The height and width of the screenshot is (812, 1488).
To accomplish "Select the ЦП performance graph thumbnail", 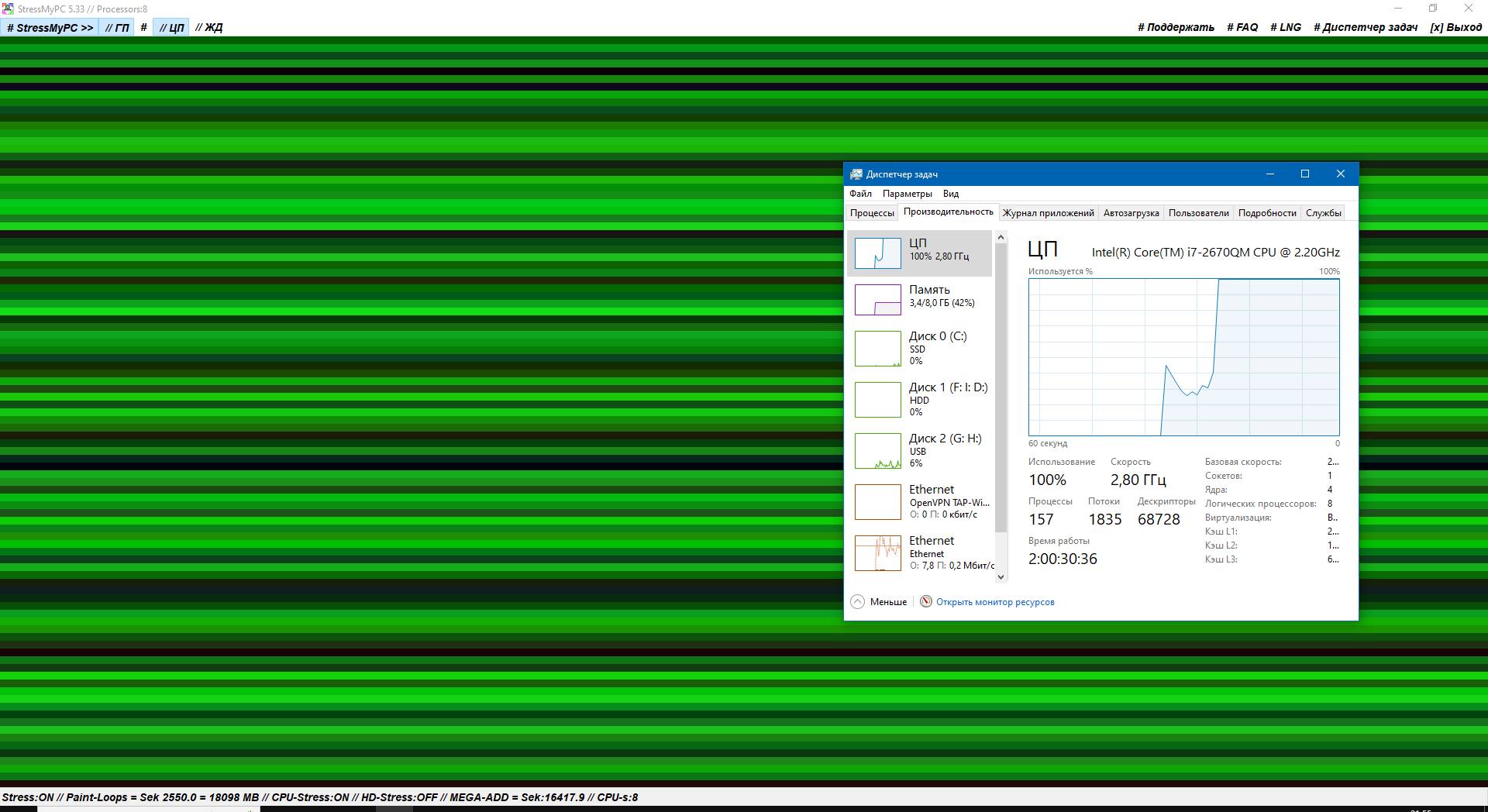I will [877, 253].
